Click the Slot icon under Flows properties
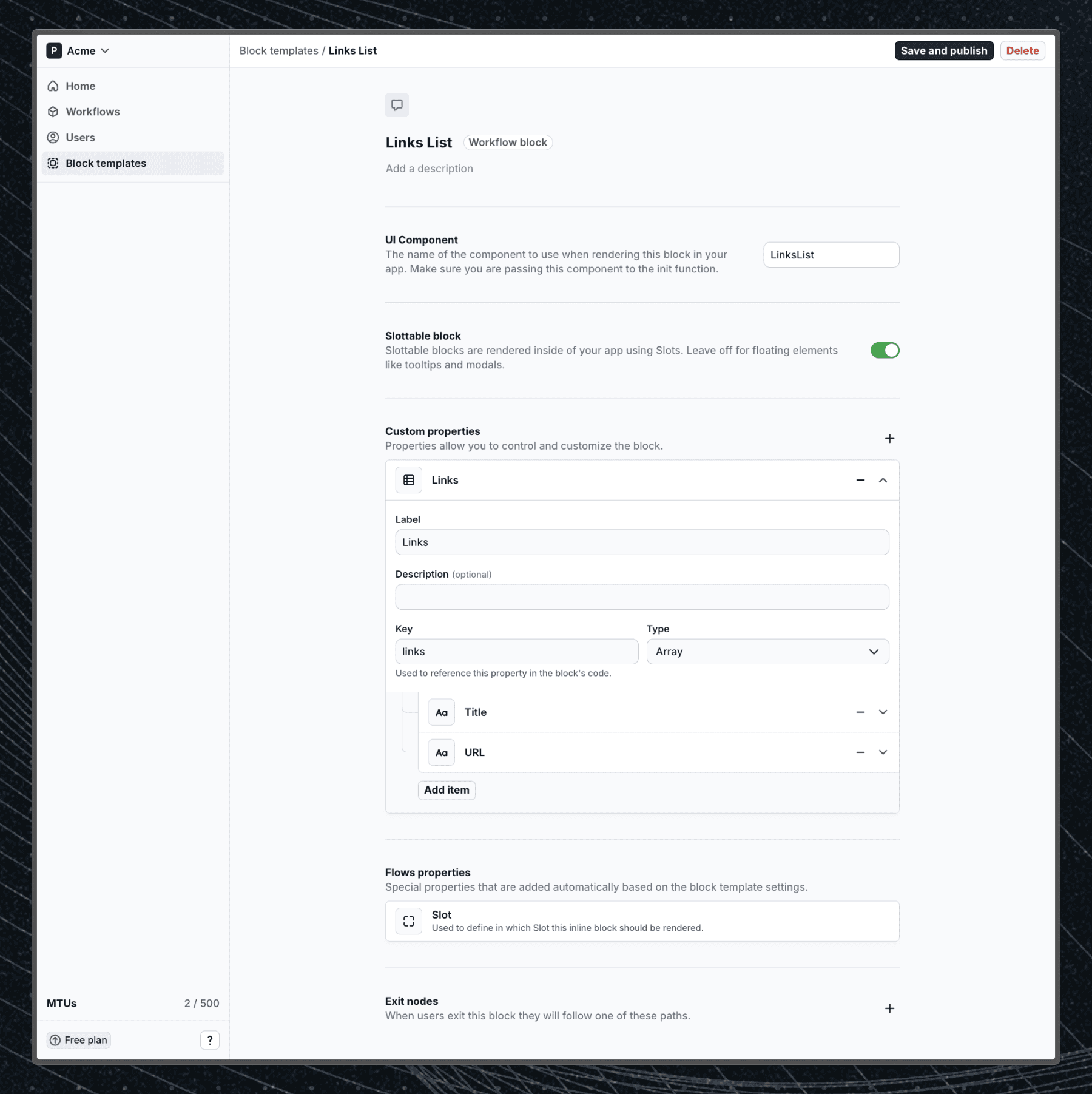The height and width of the screenshot is (1094, 1092). coord(409,920)
